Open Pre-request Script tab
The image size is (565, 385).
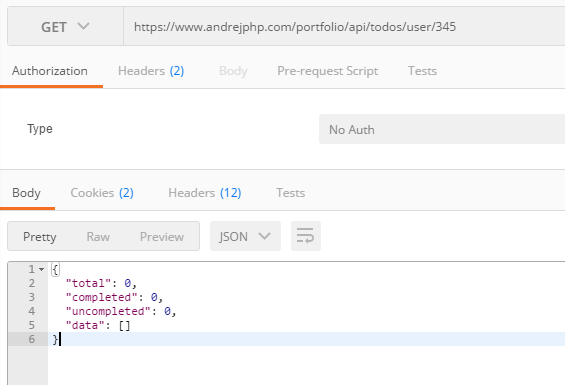[x=328, y=71]
